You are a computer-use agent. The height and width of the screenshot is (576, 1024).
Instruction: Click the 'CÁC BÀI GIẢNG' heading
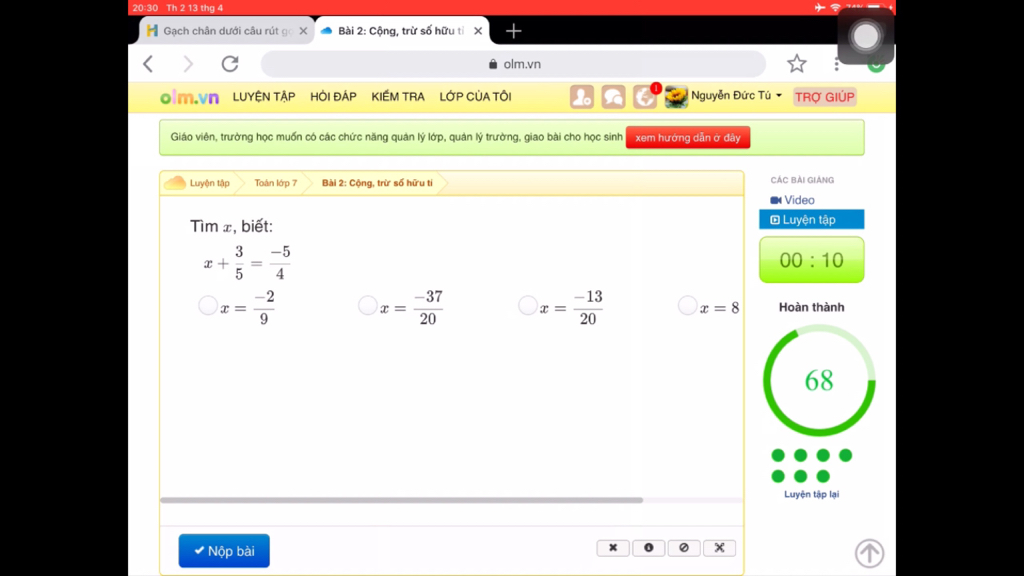click(x=802, y=180)
